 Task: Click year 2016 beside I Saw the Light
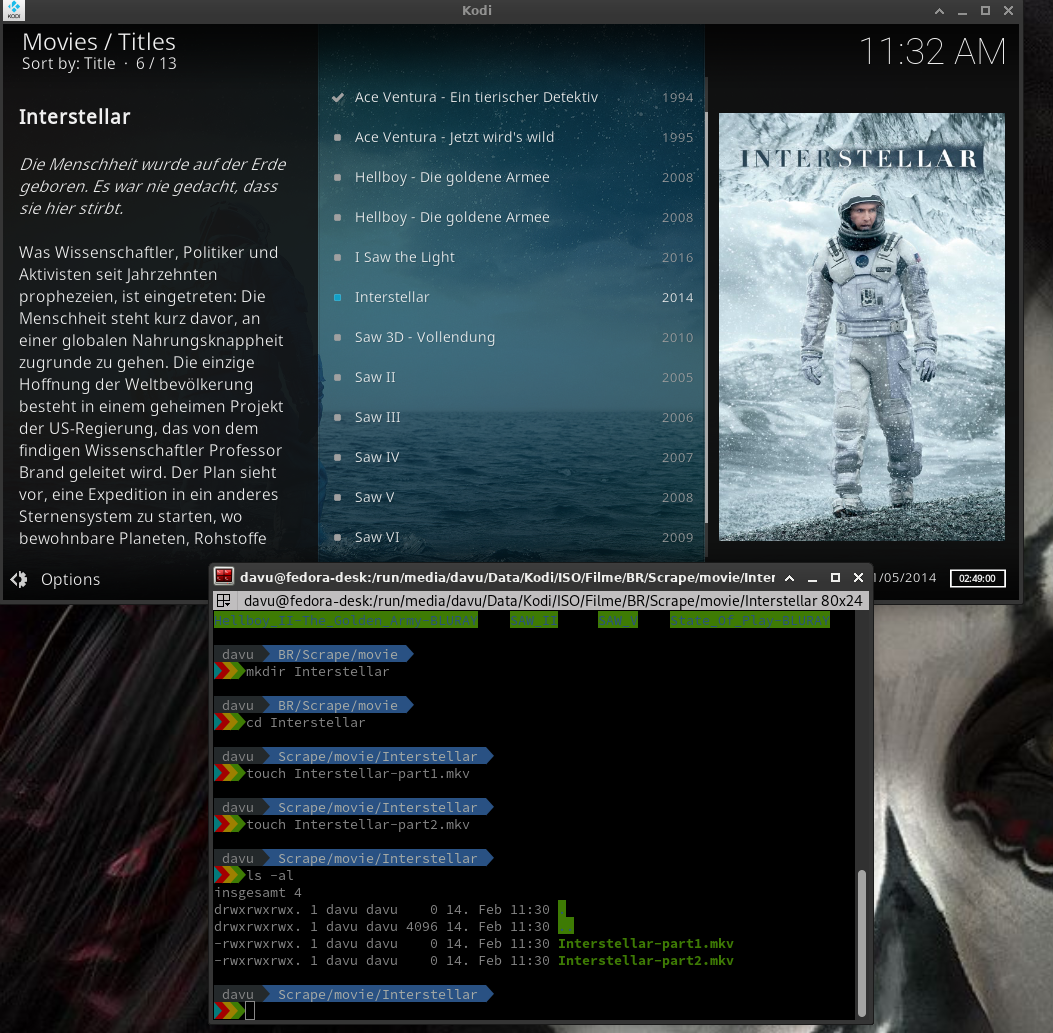click(677, 258)
